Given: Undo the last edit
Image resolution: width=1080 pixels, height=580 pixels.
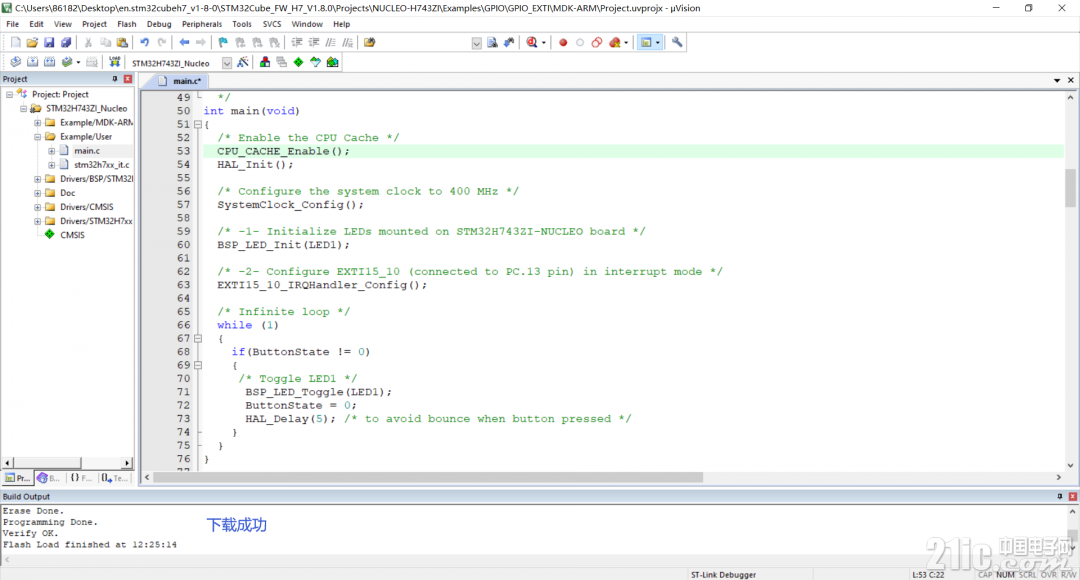Looking at the screenshot, I should click(145, 43).
